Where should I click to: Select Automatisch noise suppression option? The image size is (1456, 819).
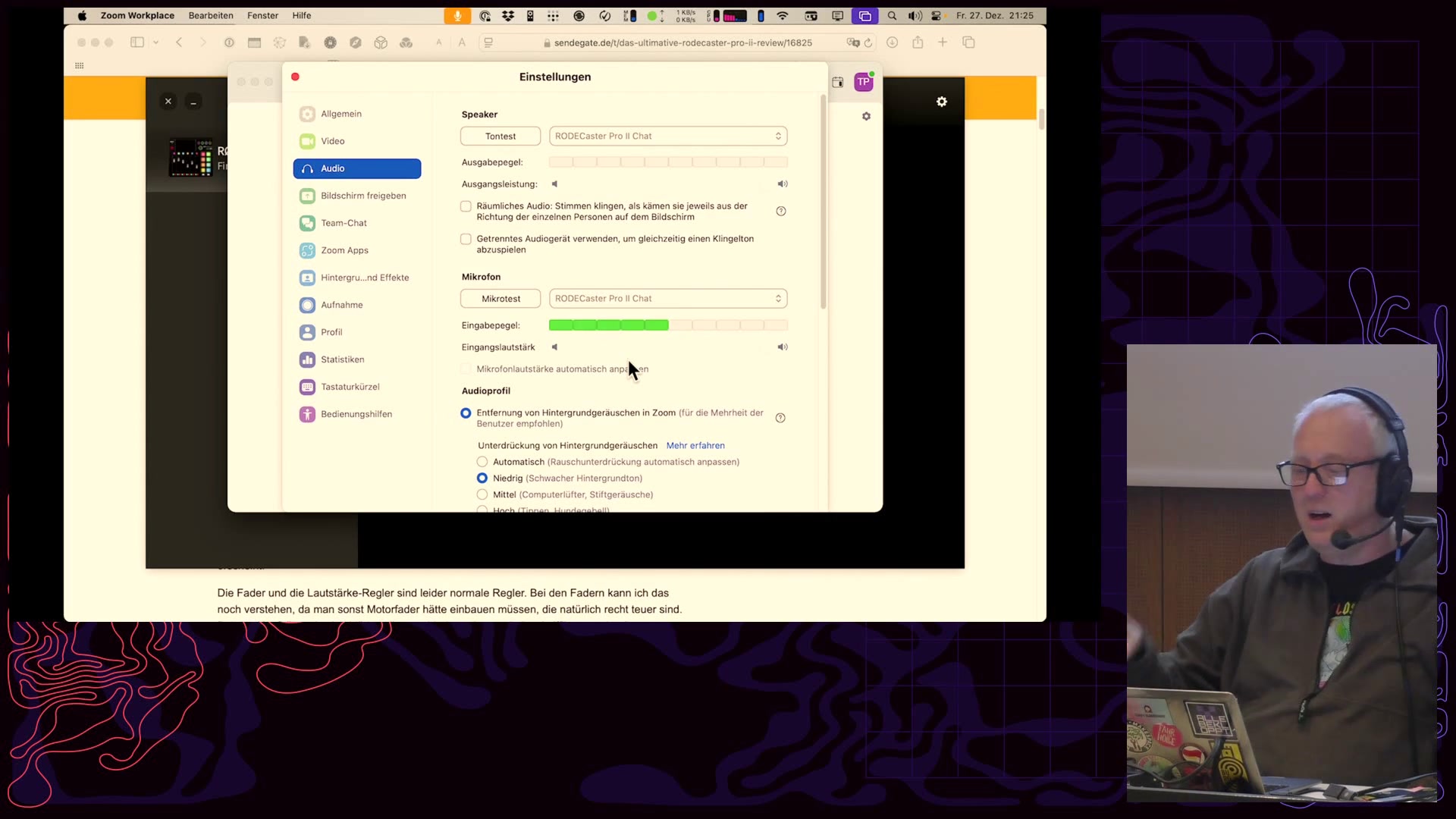pos(482,462)
